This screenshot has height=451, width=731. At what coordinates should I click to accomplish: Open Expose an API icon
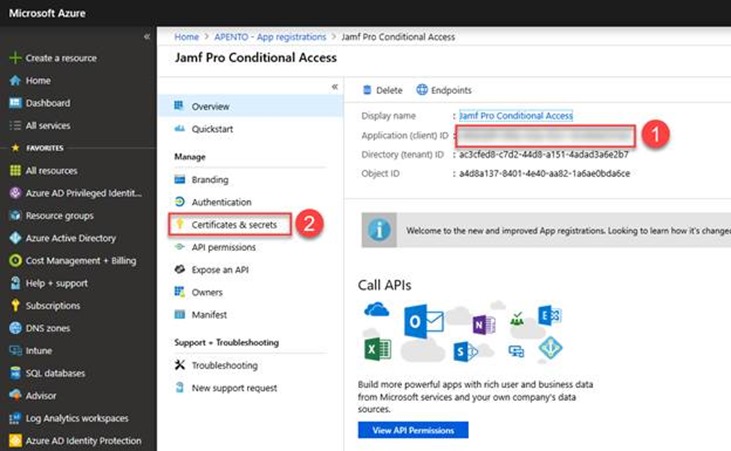[x=179, y=269]
